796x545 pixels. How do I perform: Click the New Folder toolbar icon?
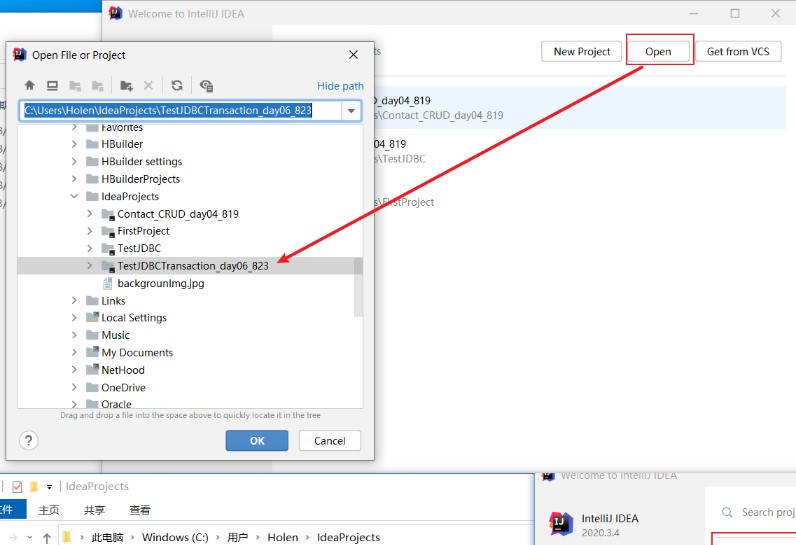126,85
